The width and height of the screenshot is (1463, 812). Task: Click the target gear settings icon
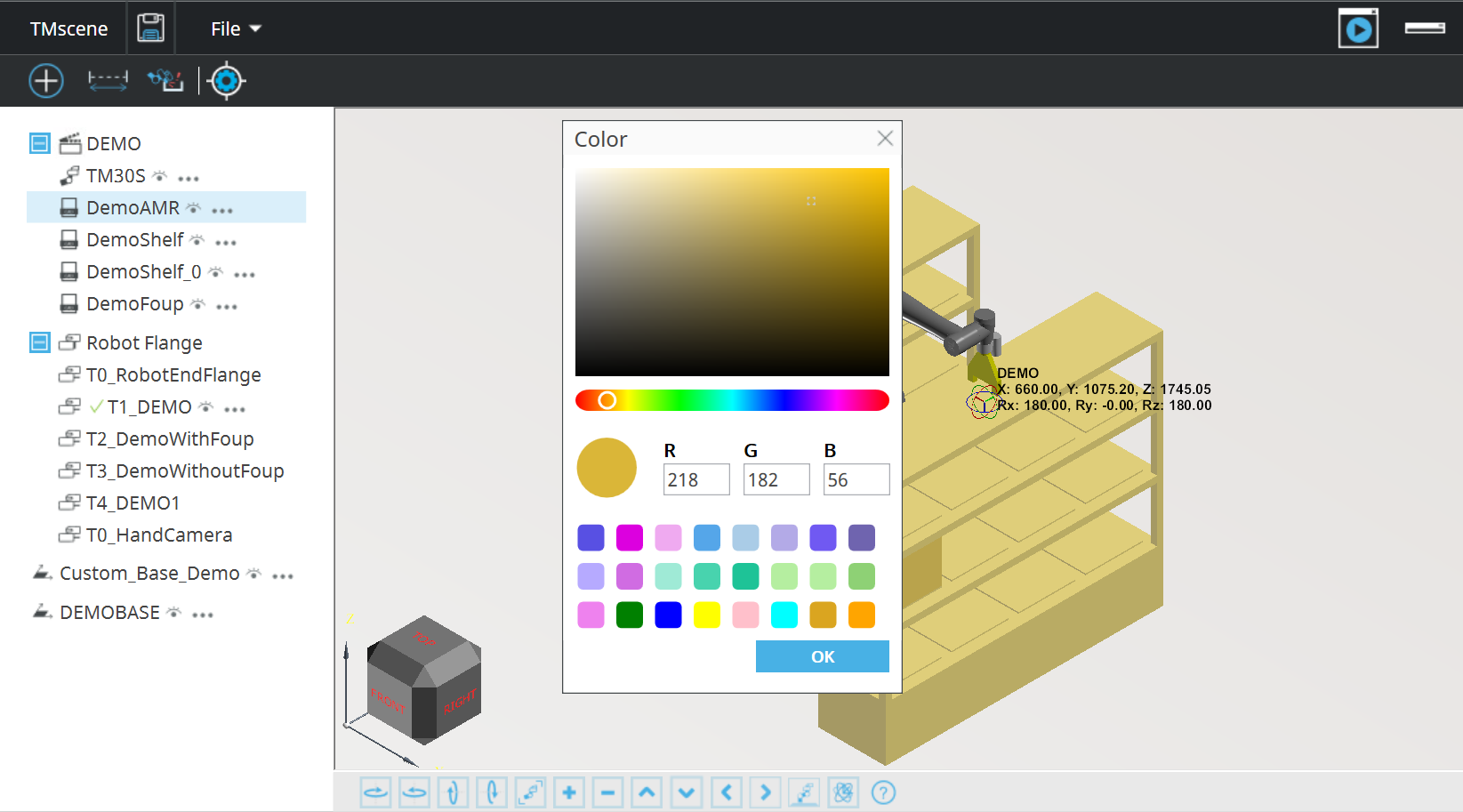[x=227, y=81]
